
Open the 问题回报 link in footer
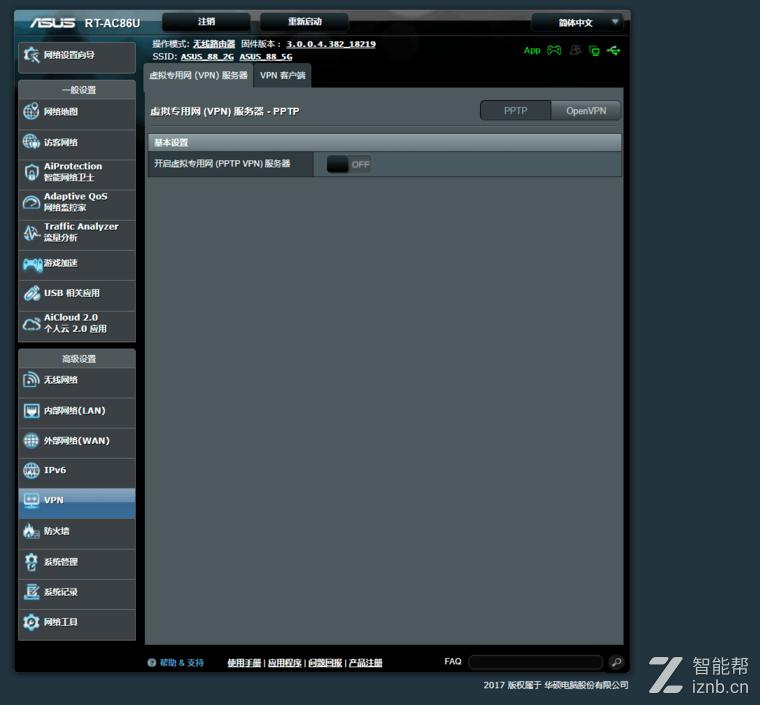(x=325, y=663)
